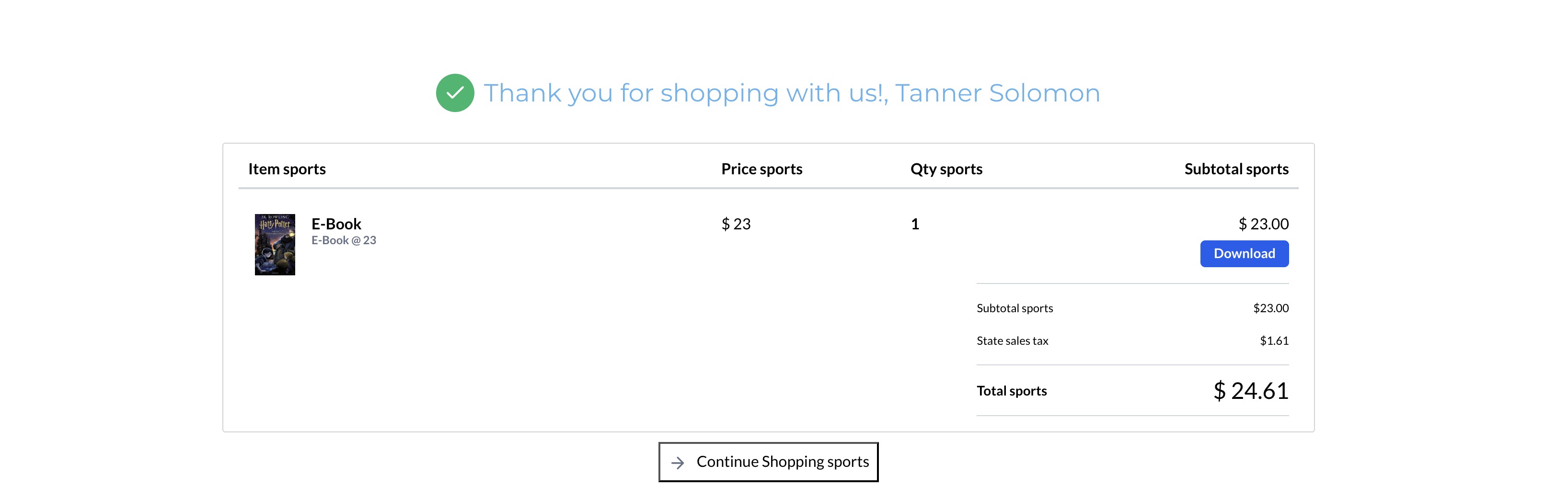This screenshot has height=498, width=1568.
Task: Click the E-Book product title
Action: tap(336, 224)
